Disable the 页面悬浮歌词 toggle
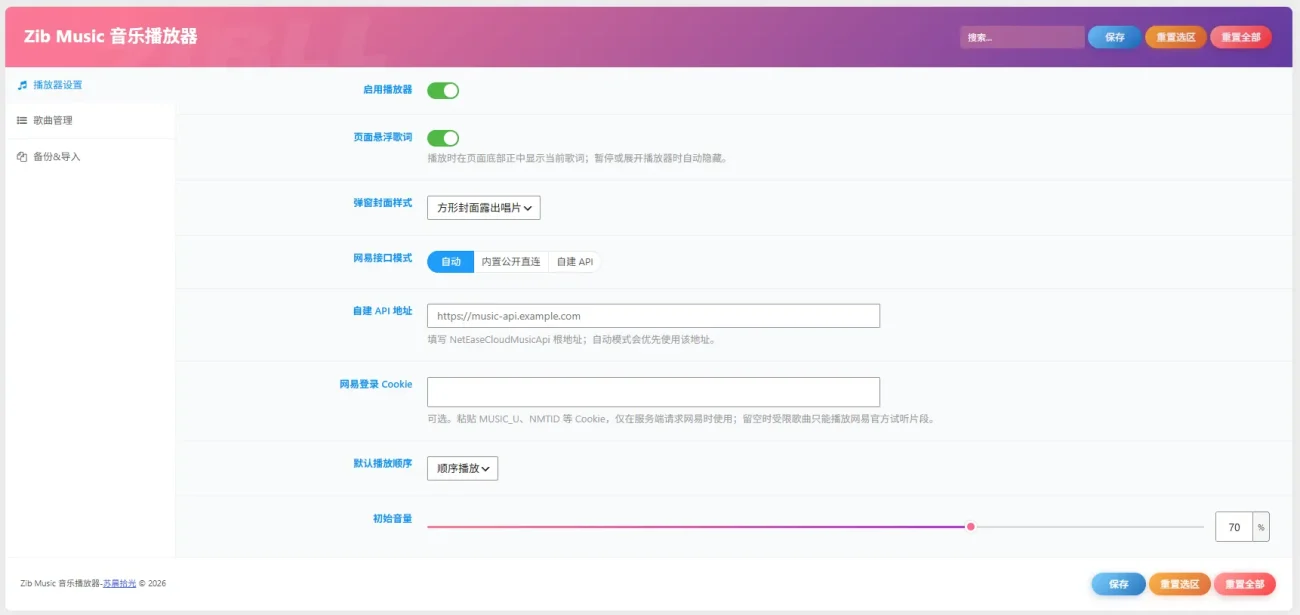 point(443,138)
